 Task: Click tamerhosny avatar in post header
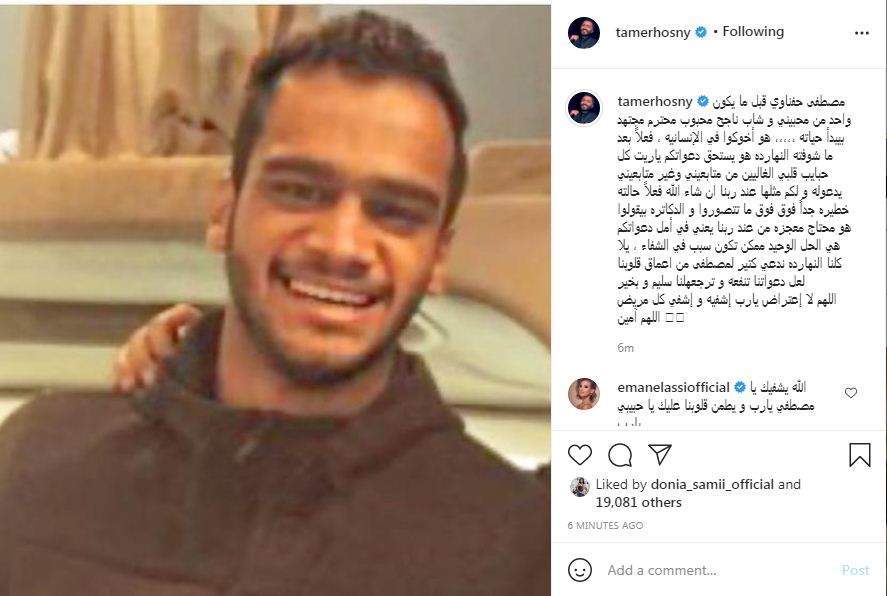tap(584, 33)
